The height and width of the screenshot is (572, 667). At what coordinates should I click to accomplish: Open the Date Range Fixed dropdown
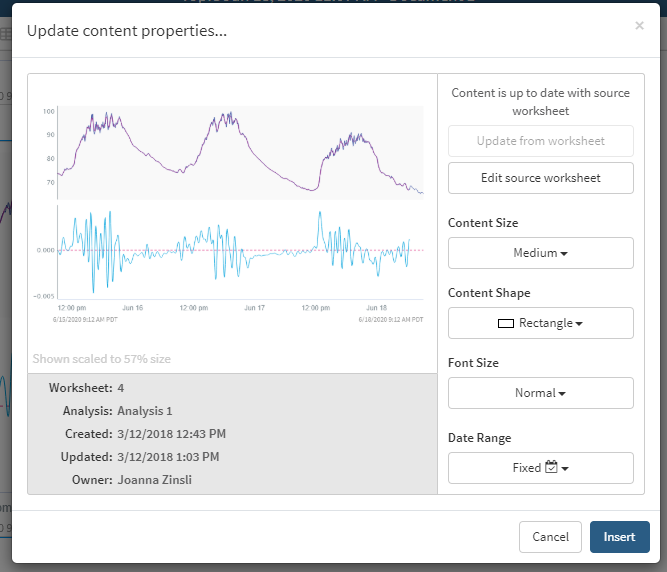(540, 468)
